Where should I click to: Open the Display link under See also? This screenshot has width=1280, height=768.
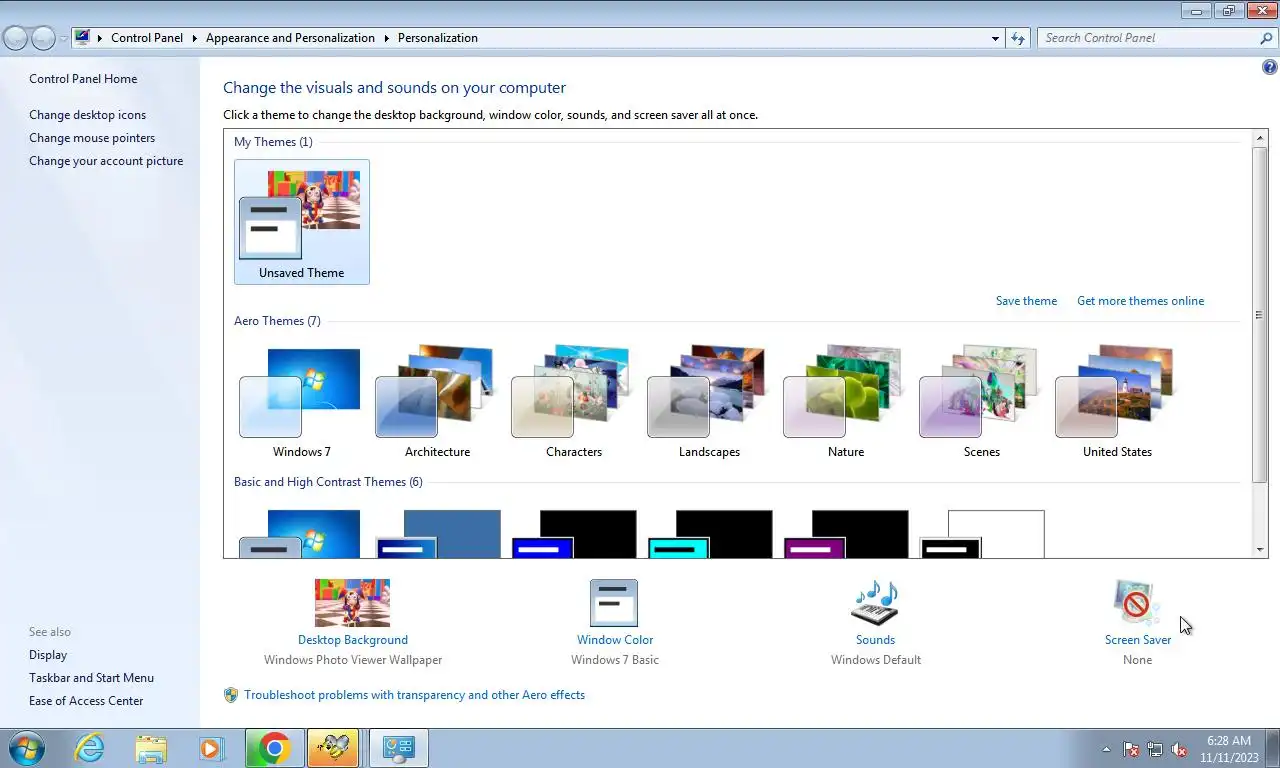click(x=48, y=655)
